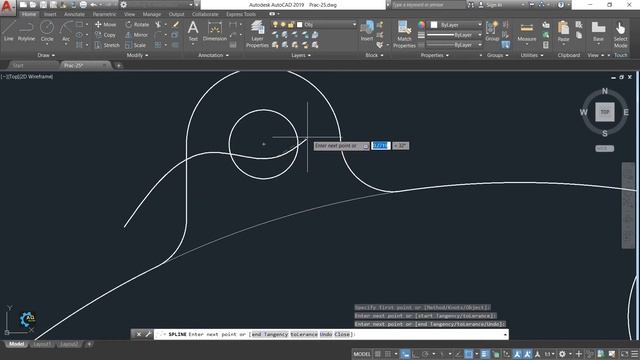The image size is (640, 360).
Task: Toggle clean screen in status bar
Action: 624,354
